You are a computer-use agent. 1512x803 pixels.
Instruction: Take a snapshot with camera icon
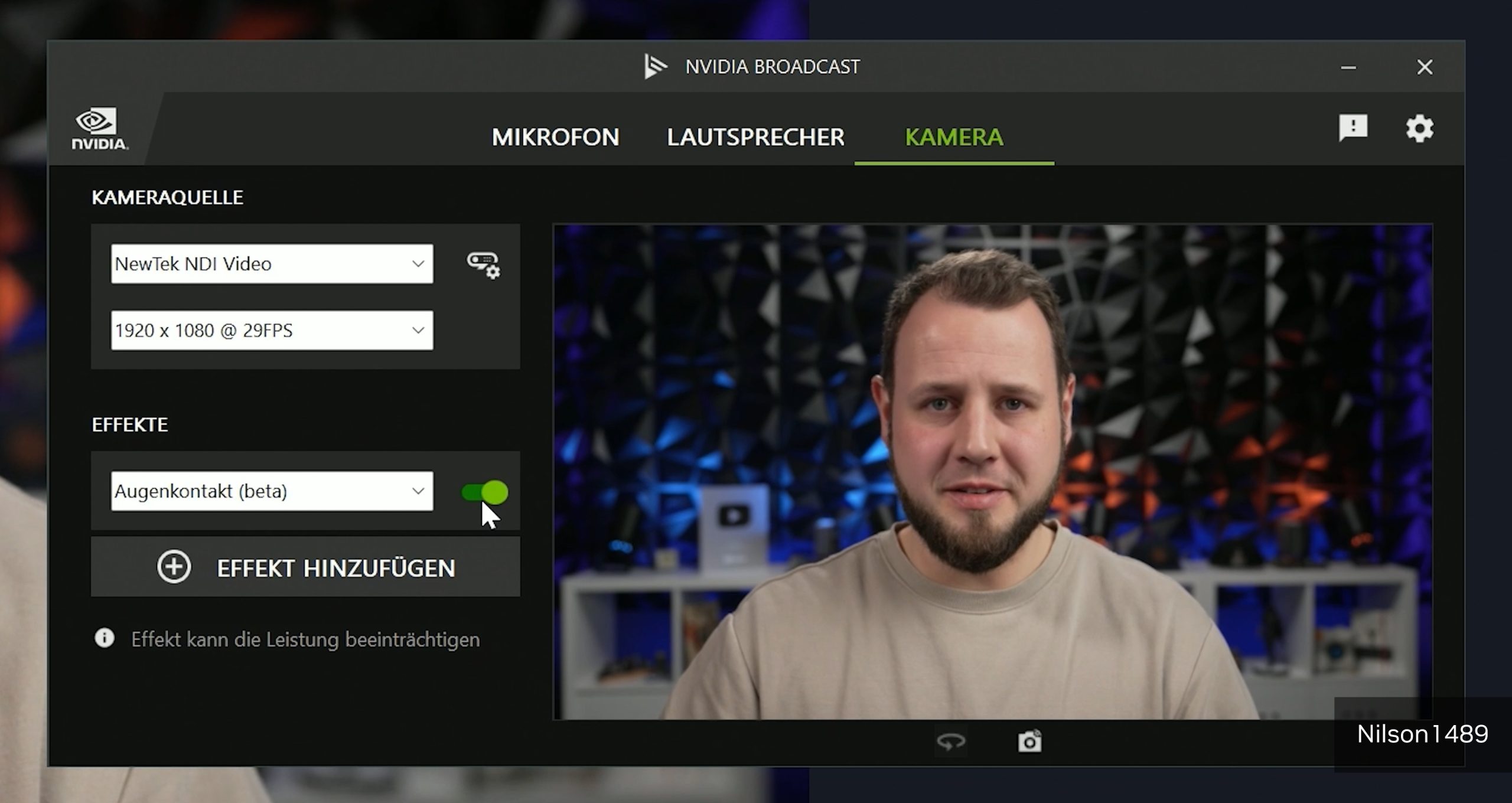[1029, 742]
